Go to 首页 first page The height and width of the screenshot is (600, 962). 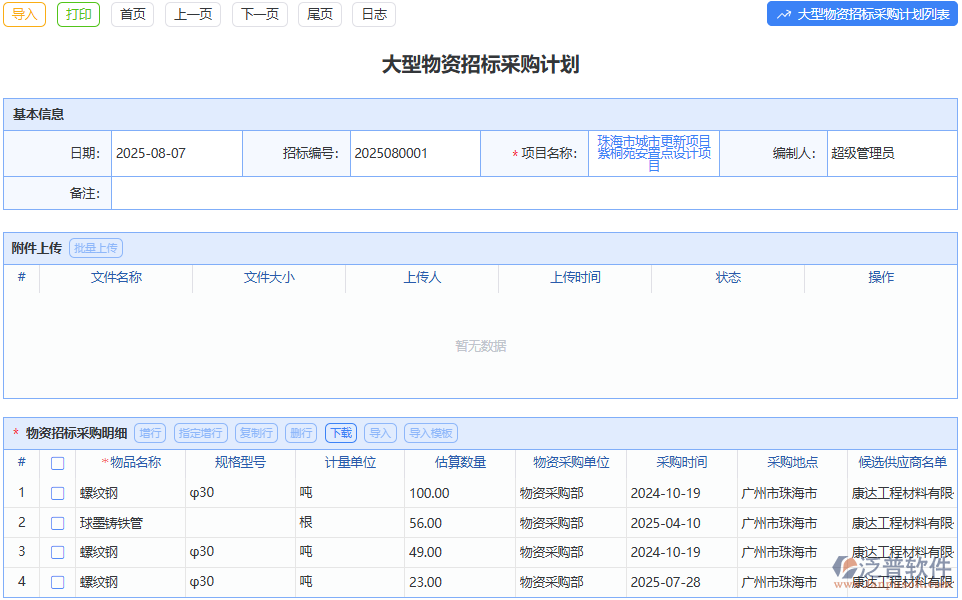point(132,15)
